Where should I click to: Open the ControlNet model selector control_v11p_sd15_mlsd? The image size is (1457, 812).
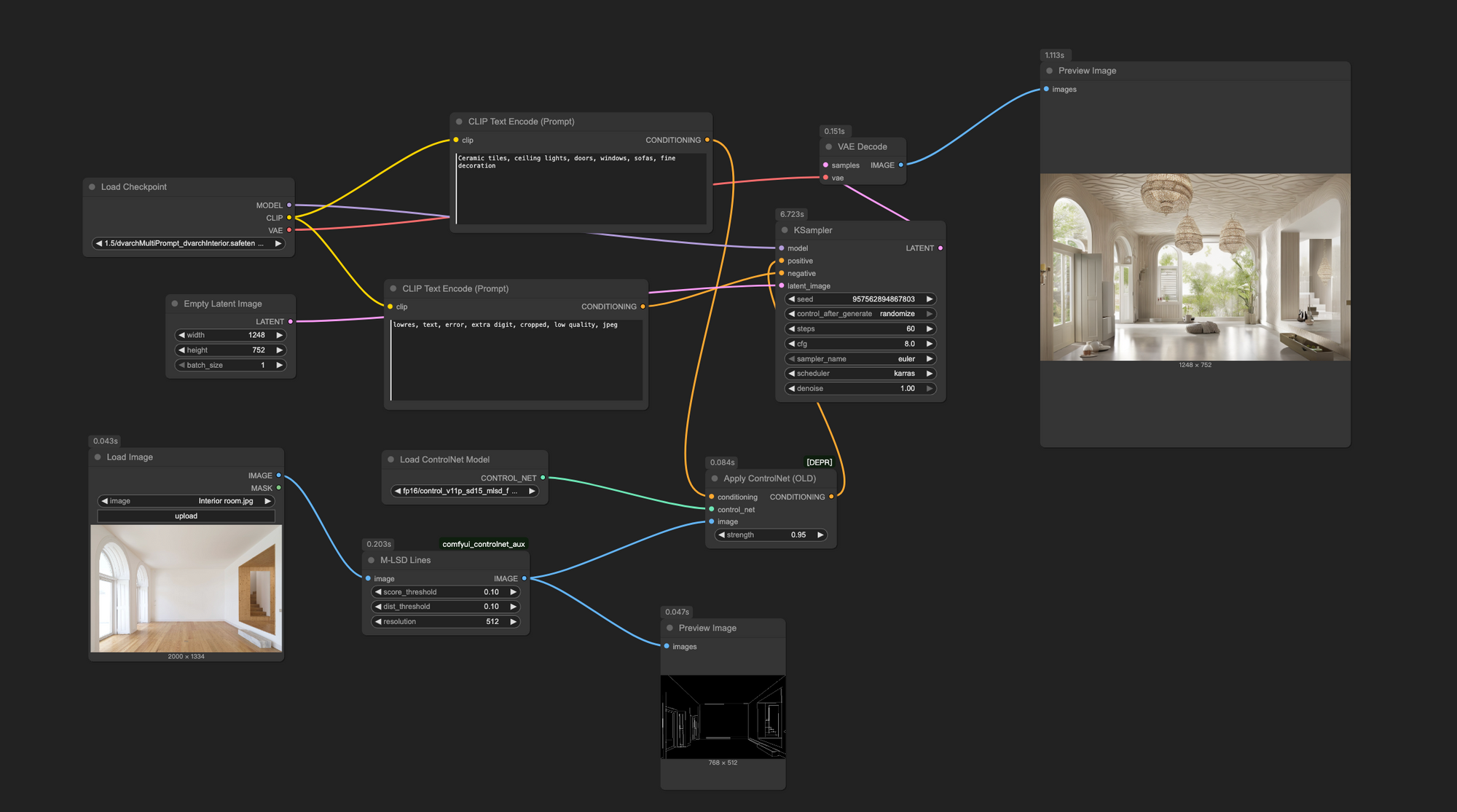tap(464, 491)
